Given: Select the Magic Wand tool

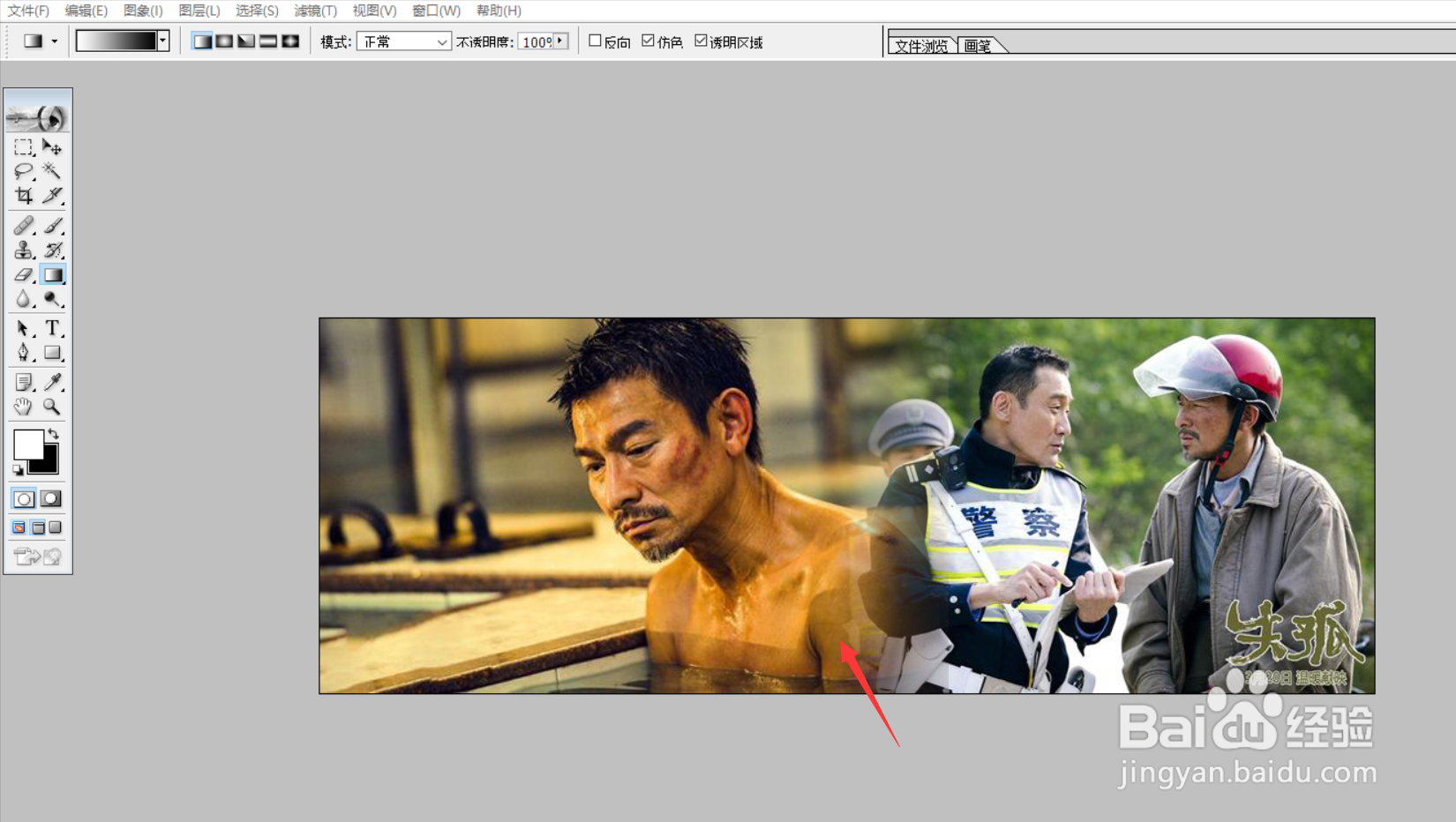Looking at the screenshot, I should coord(52,171).
